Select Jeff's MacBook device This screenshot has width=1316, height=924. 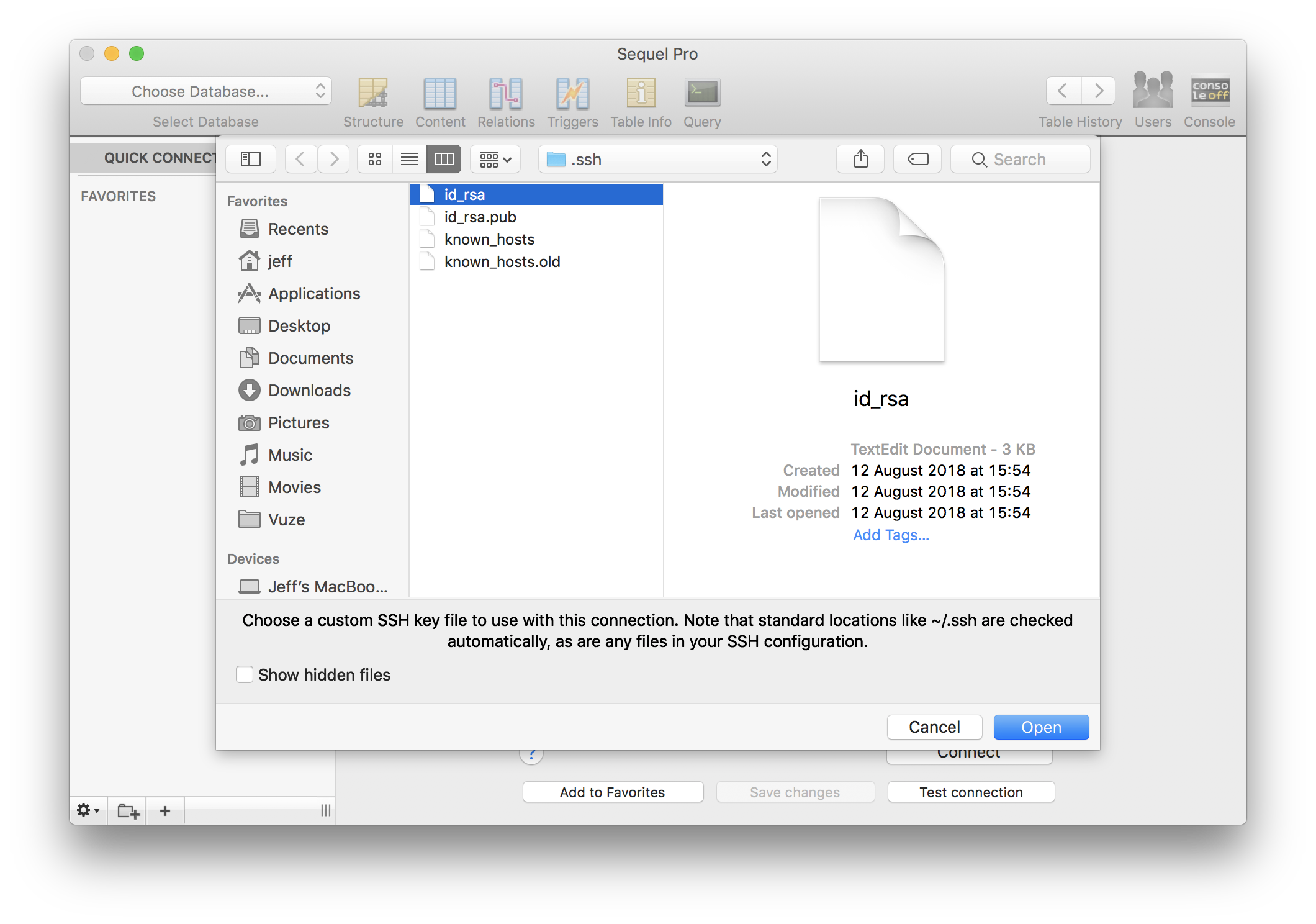coord(313,587)
